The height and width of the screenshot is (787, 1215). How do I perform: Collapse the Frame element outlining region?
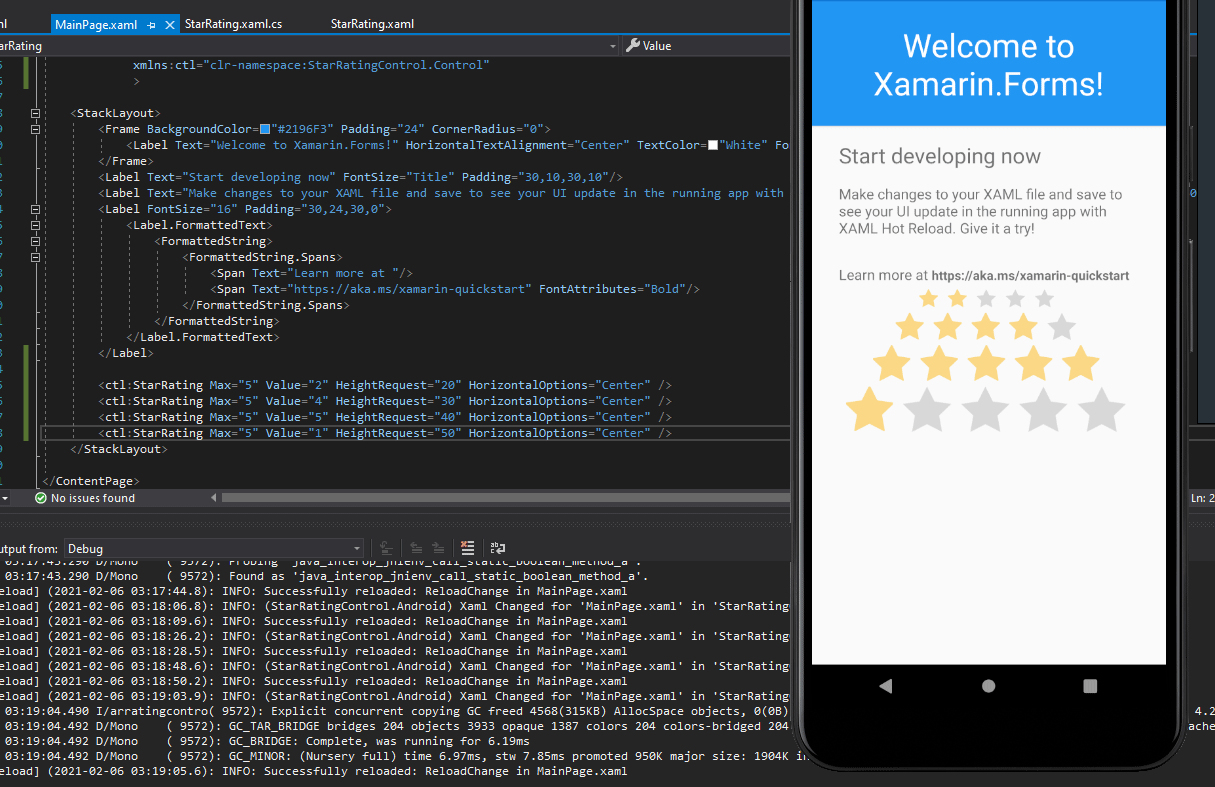coord(36,129)
